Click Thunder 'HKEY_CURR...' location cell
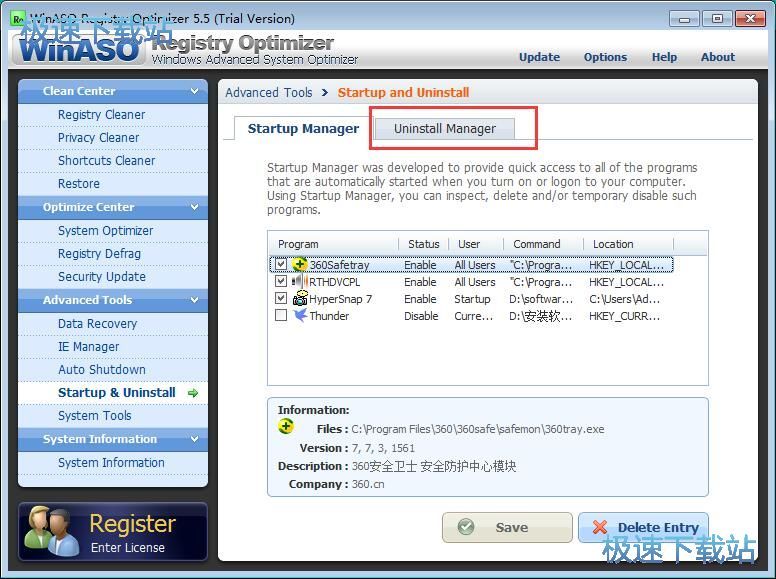 [x=625, y=316]
